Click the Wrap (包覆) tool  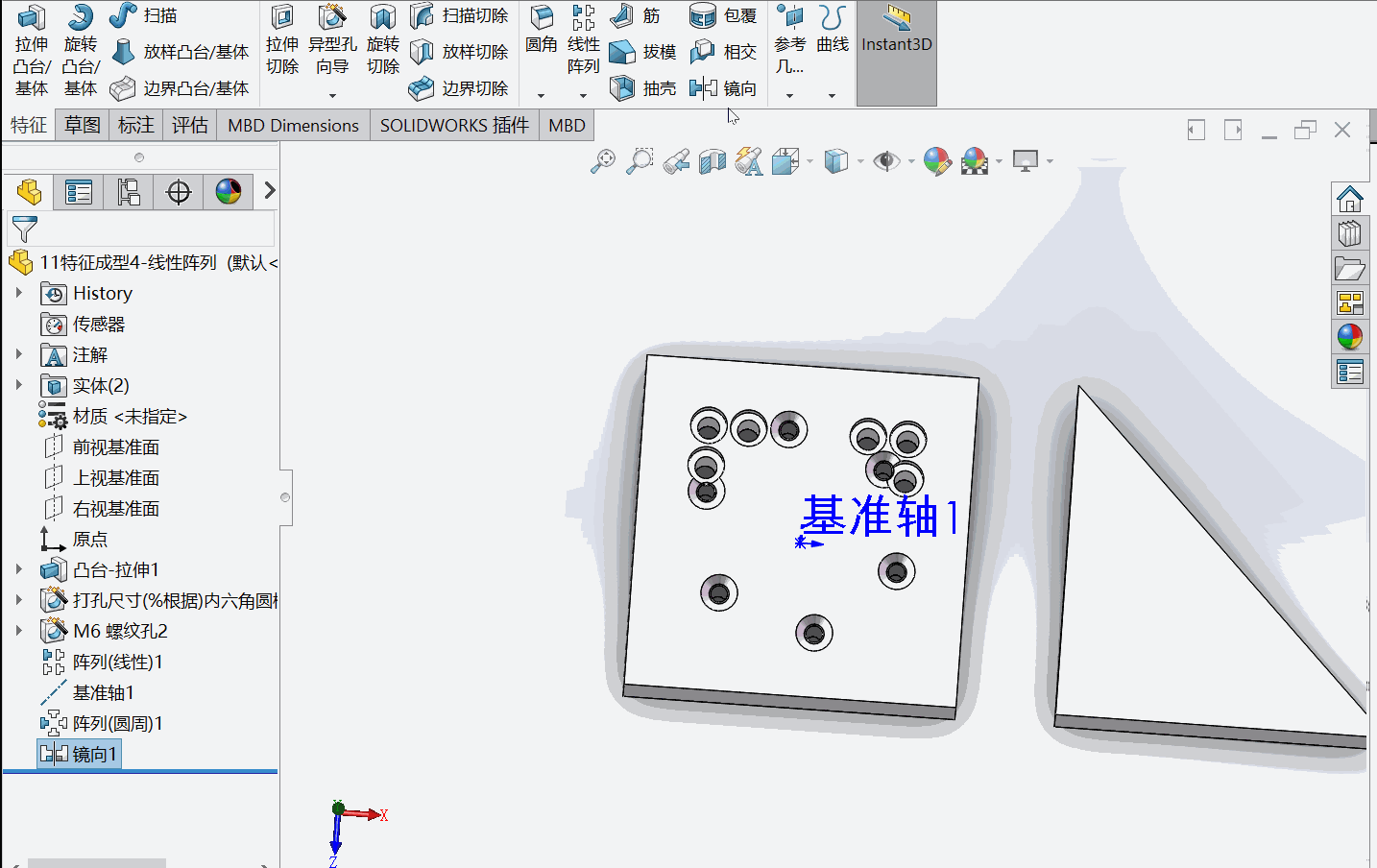(724, 15)
